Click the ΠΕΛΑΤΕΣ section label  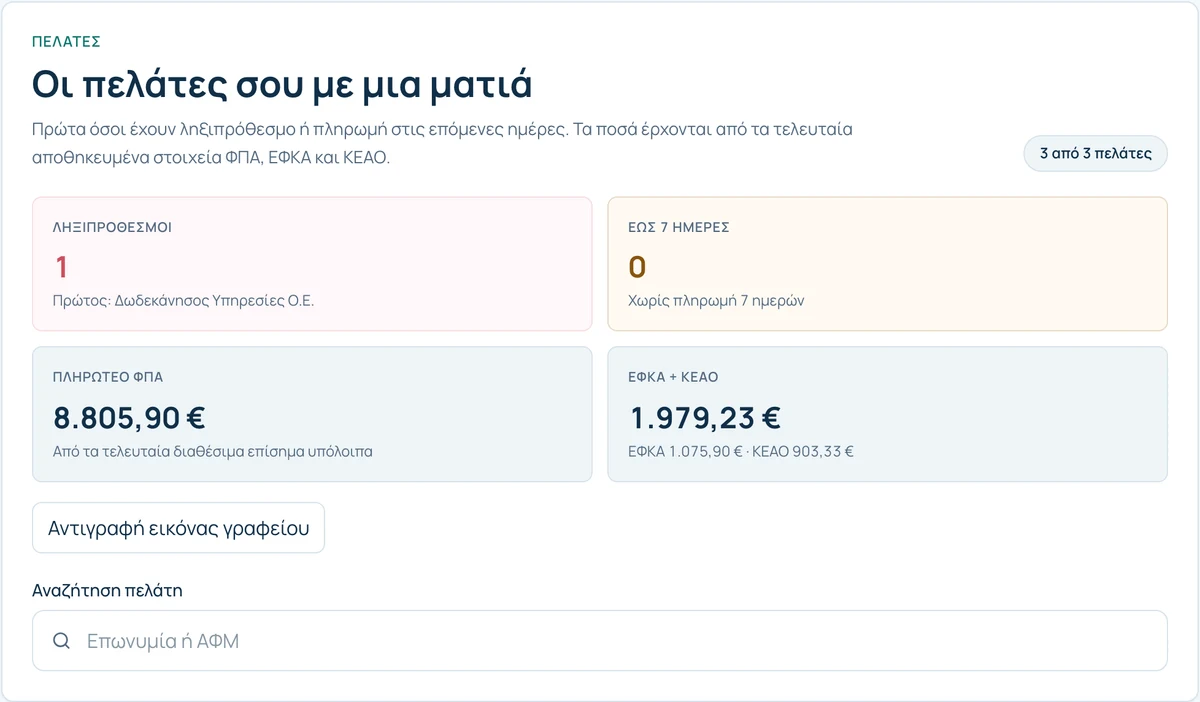tap(66, 42)
